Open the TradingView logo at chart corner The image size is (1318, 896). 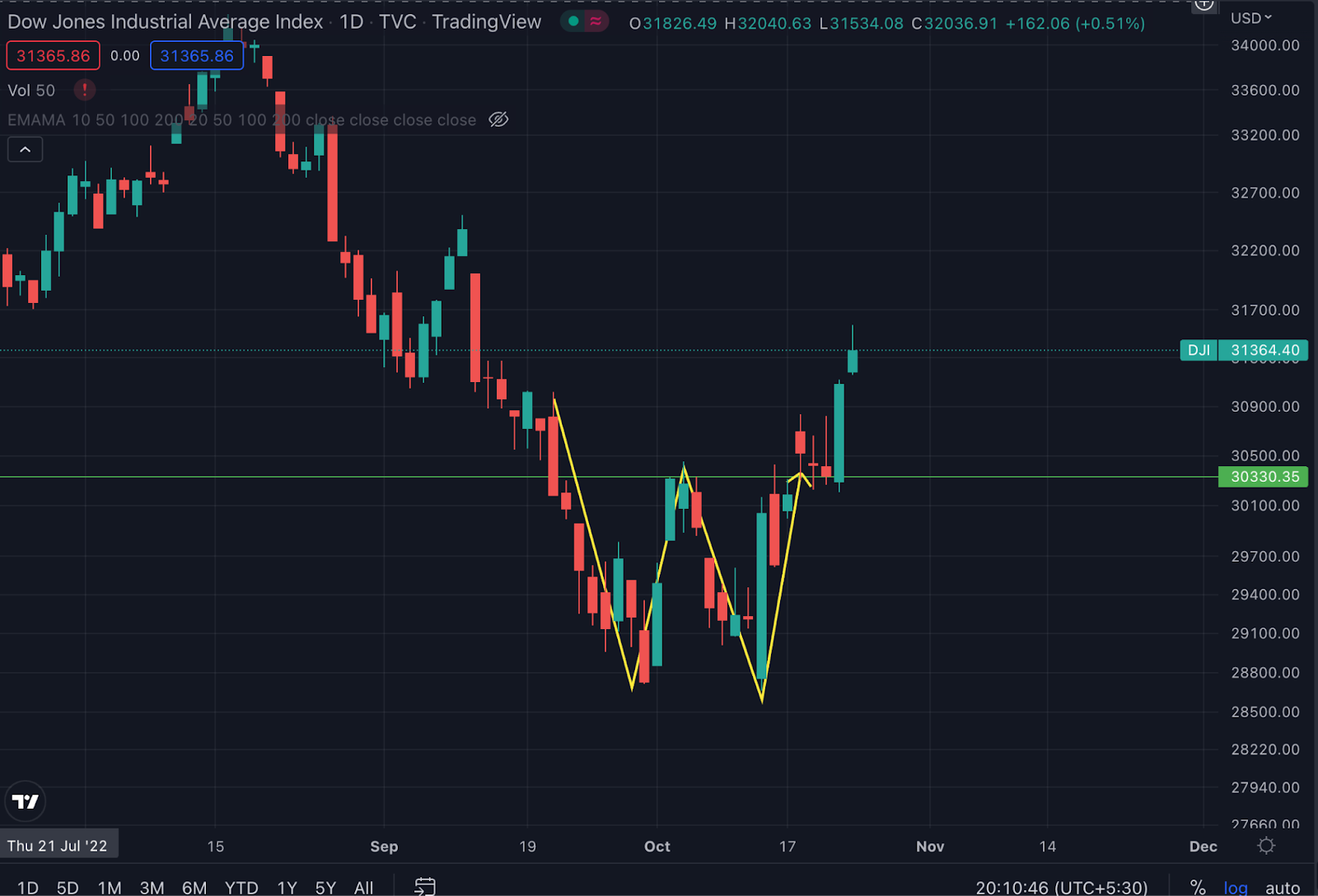25,801
